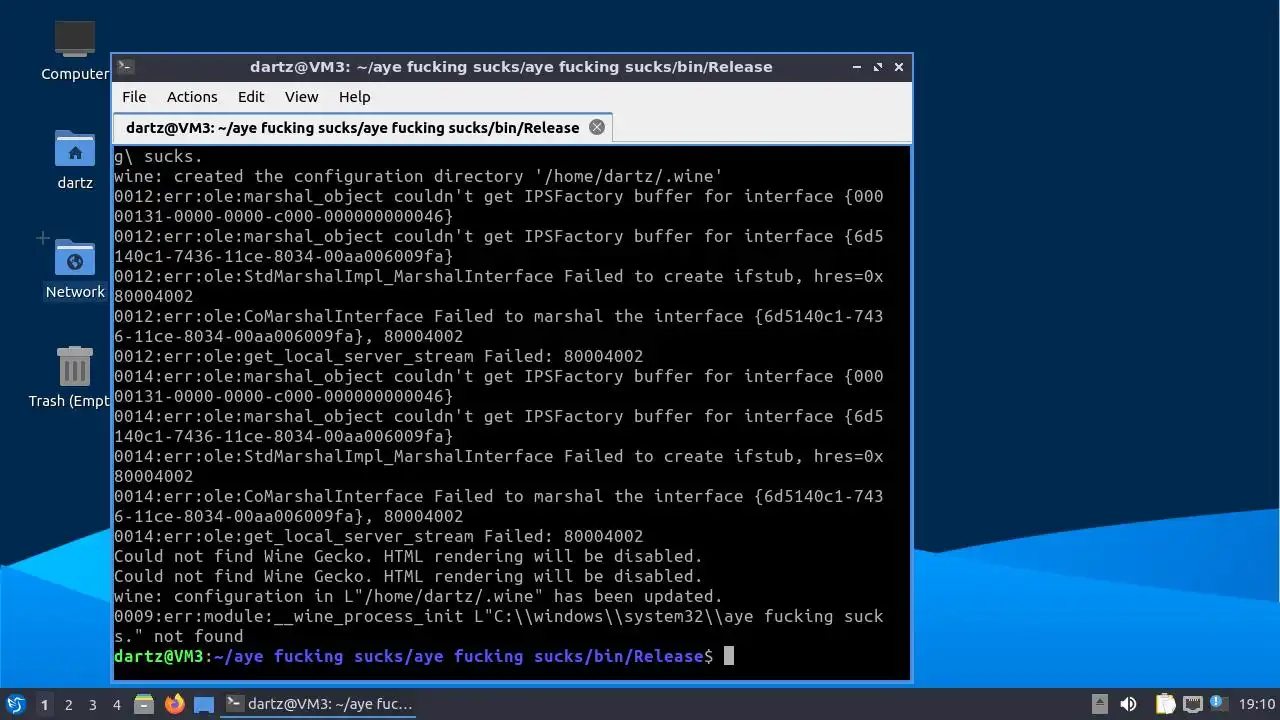Screen dimensions: 1280x720
Task: Minimize the terminal window
Action: (857, 67)
